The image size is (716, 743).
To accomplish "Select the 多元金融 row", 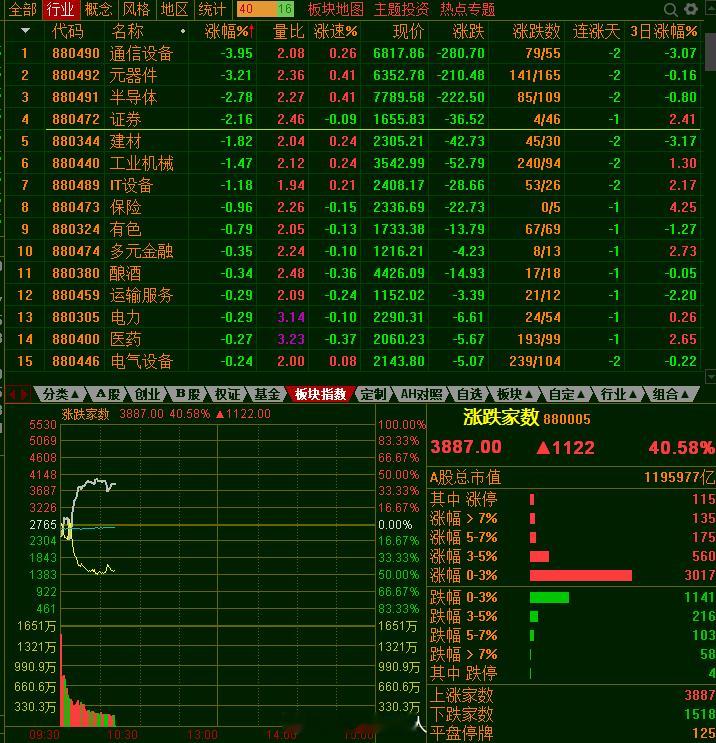I will pyautogui.click(x=353, y=251).
